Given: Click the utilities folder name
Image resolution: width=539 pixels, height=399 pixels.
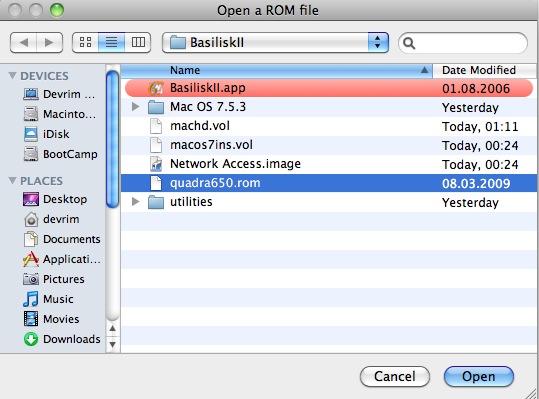Looking at the screenshot, I should click(x=191, y=202).
